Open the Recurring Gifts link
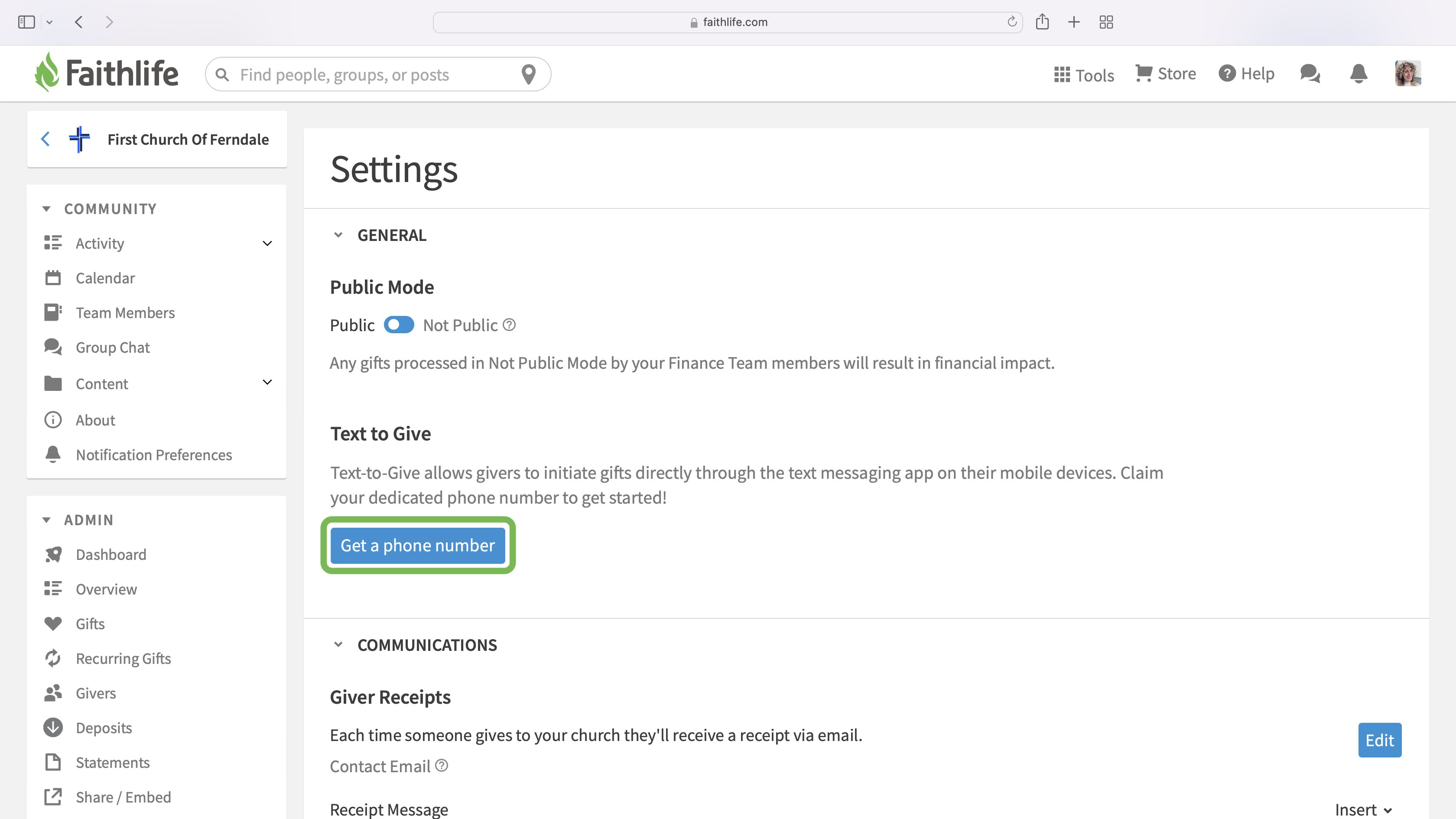The width and height of the screenshot is (1456, 819). 124,659
